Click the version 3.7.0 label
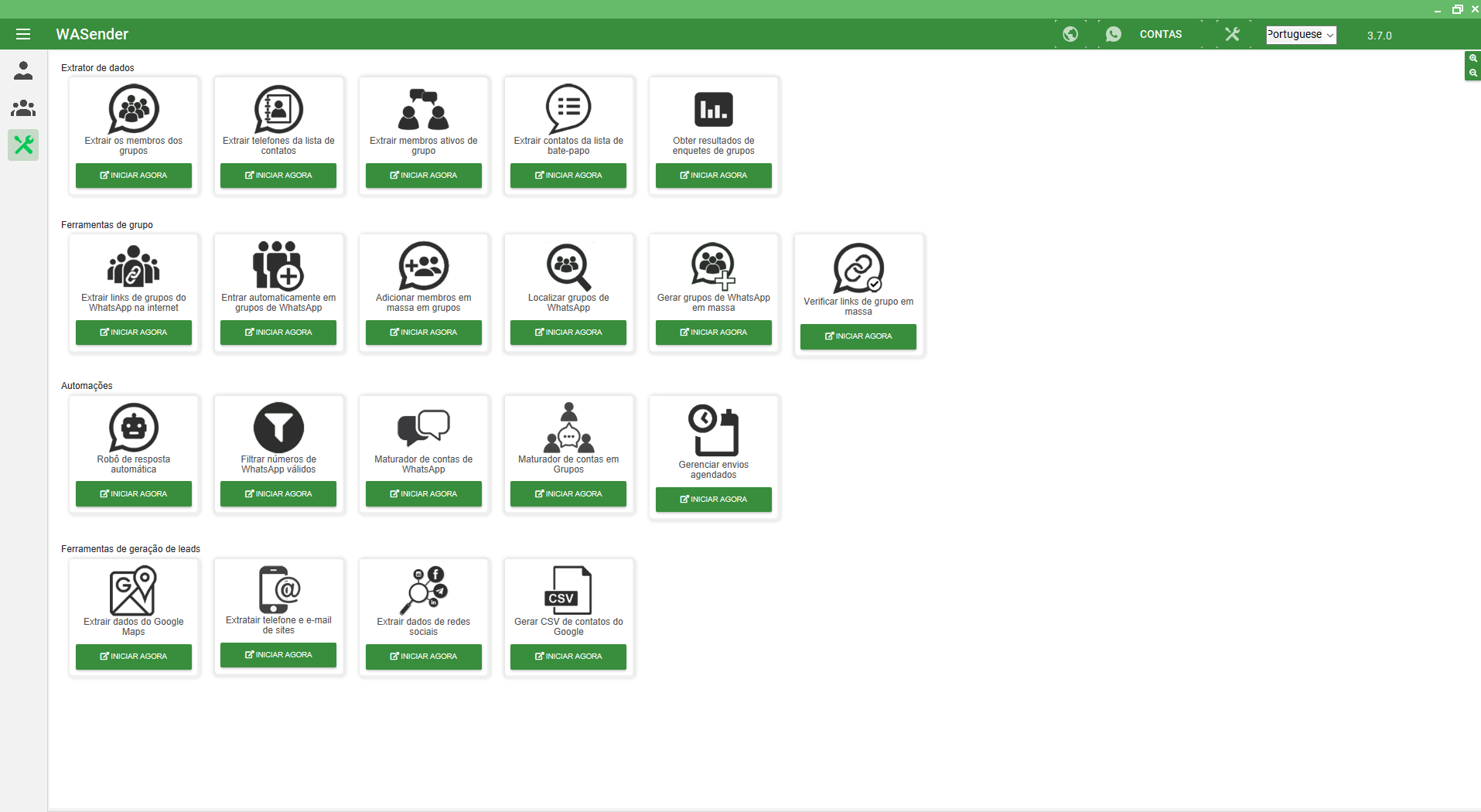This screenshot has height=812, width=1481. pyautogui.click(x=1379, y=36)
